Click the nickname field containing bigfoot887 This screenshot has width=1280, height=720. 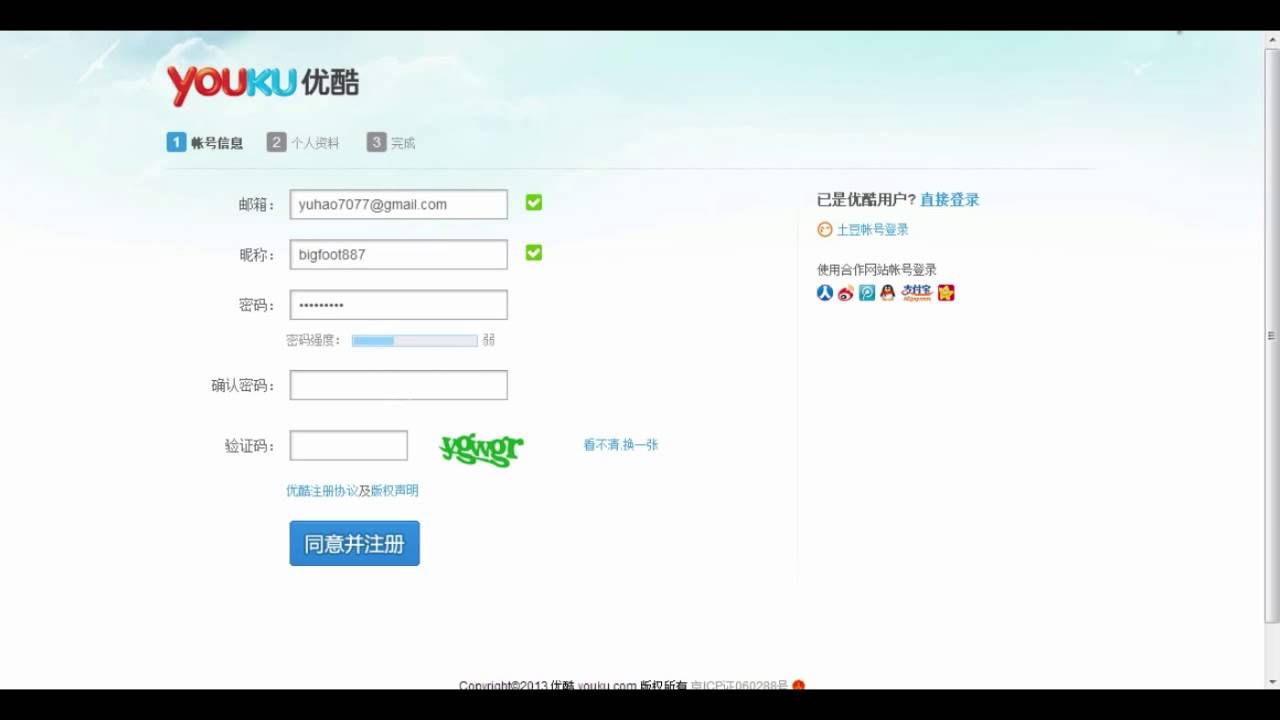(399, 254)
